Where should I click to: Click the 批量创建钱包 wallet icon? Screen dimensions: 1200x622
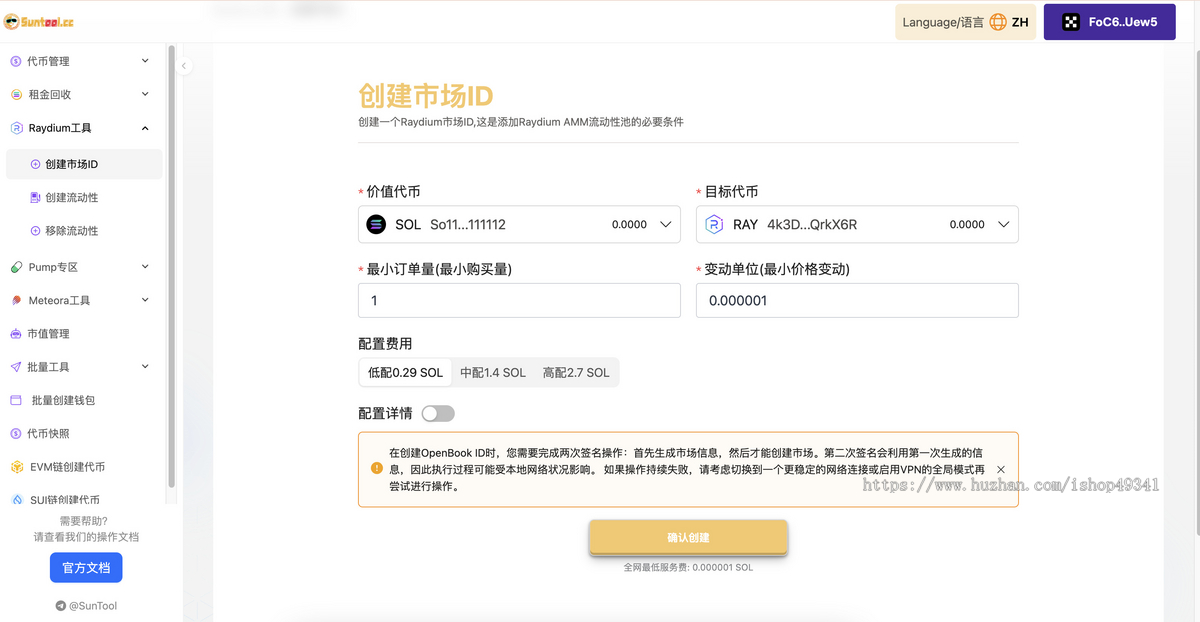click(16, 400)
